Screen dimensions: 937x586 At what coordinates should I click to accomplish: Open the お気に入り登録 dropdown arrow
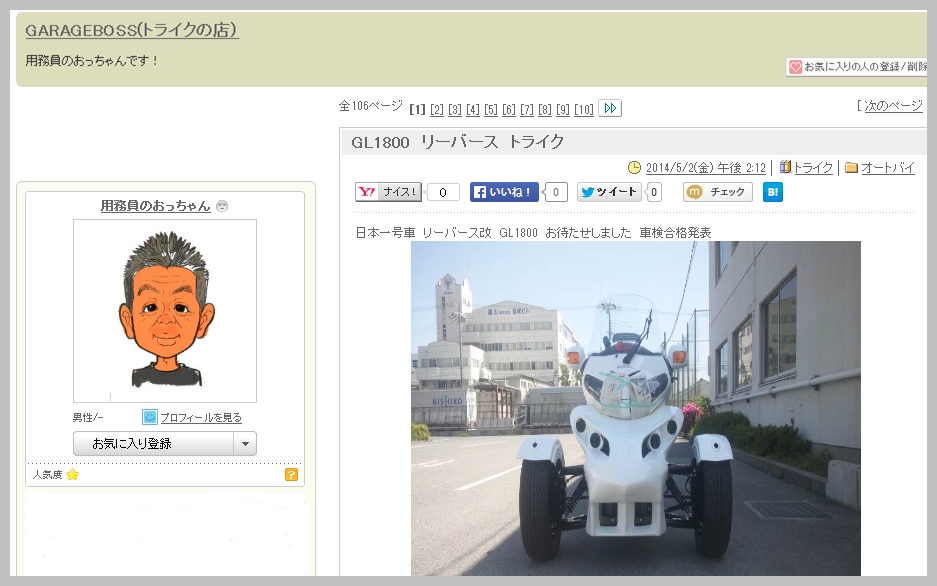pyautogui.click(x=245, y=444)
